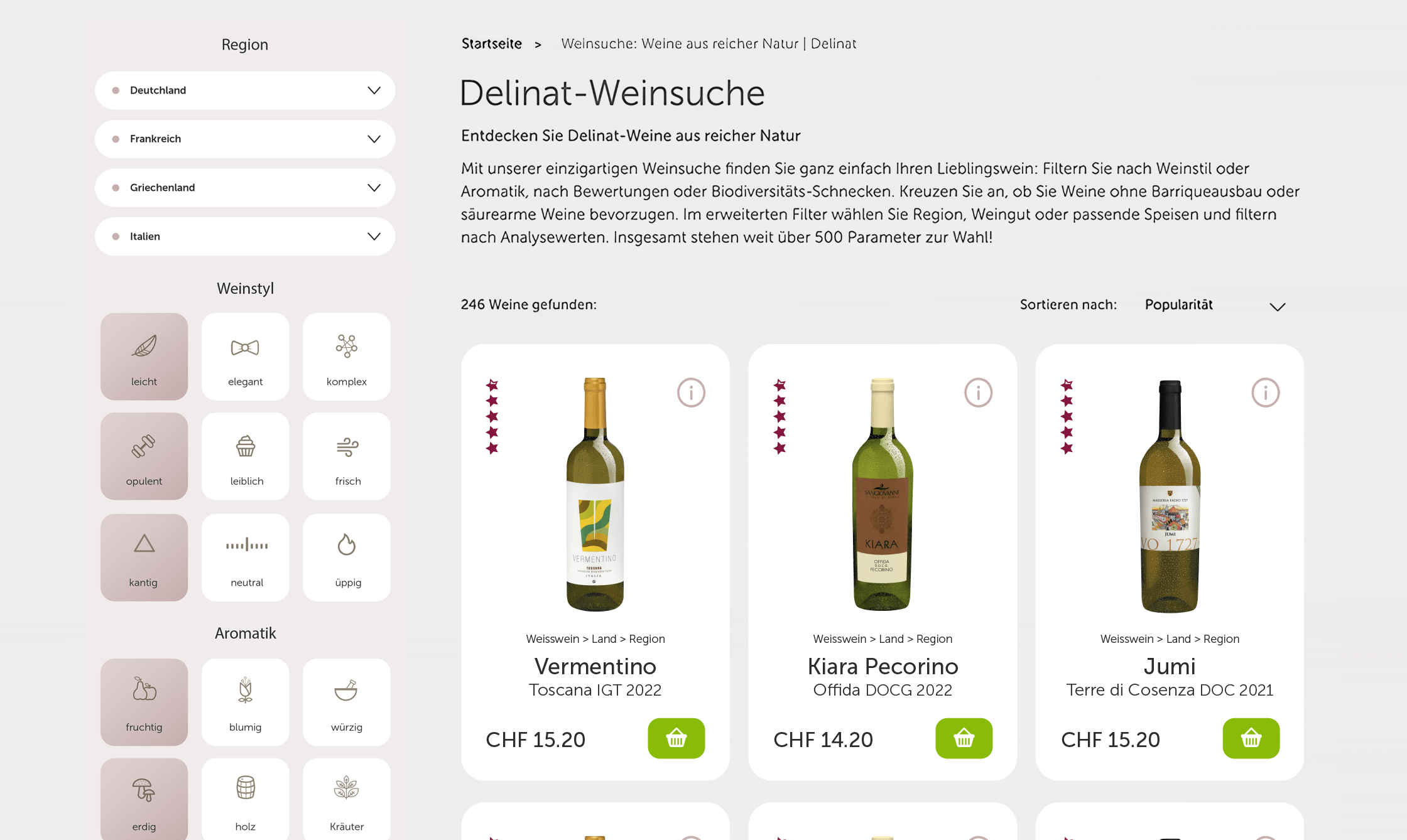This screenshot has height=840, width=1407.
Task: Enable the frisch wine style filter
Action: [x=347, y=456]
